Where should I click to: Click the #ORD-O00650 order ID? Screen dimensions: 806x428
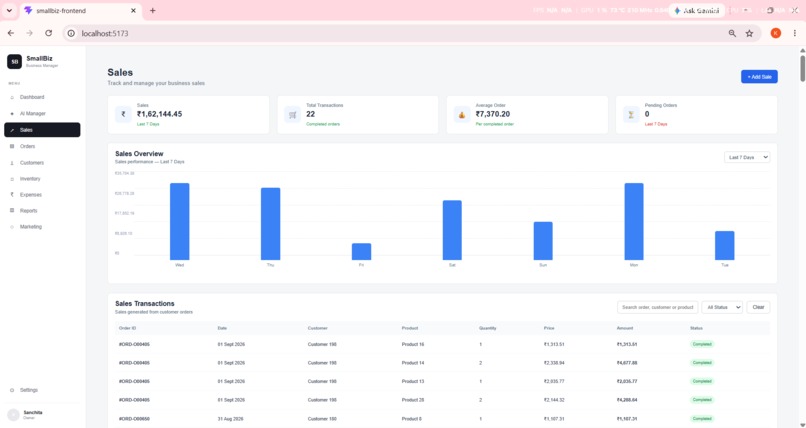pos(134,419)
